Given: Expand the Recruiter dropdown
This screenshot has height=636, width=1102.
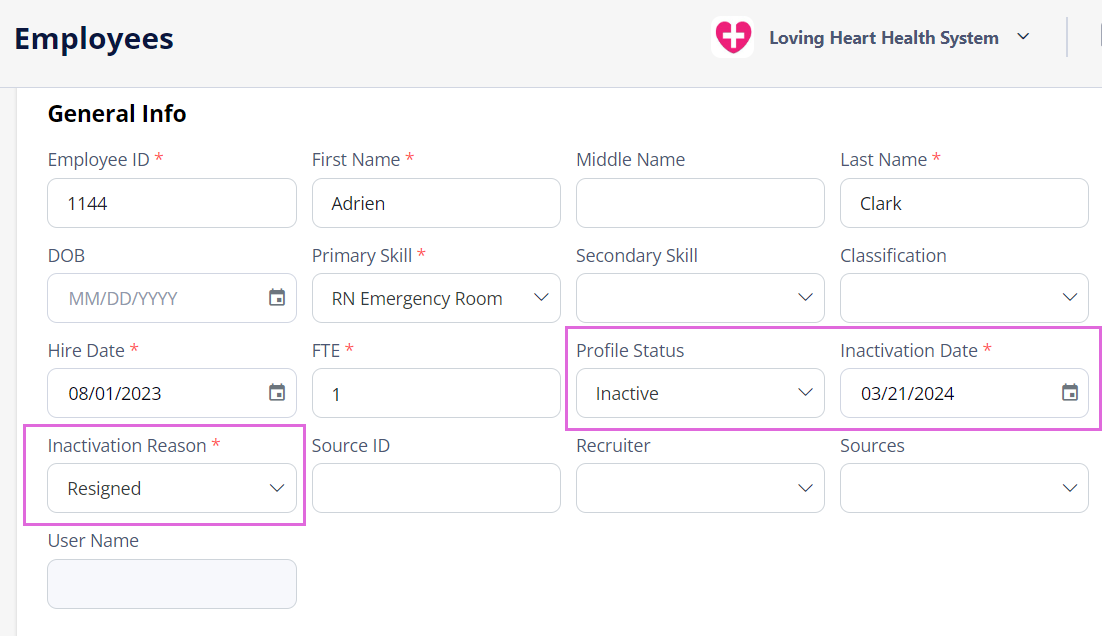Looking at the screenshot, I should [700, 488].
